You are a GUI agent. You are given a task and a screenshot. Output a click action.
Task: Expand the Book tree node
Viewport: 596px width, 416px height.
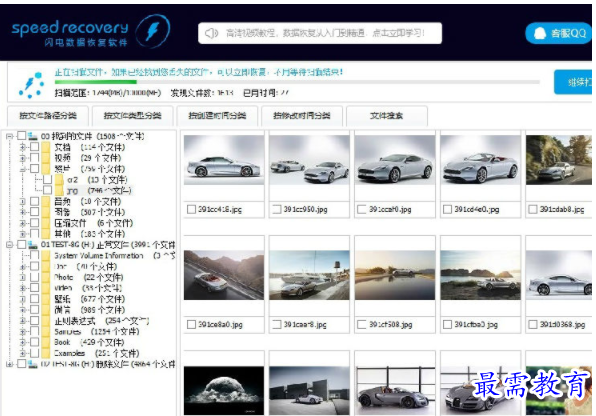point(23,342)
